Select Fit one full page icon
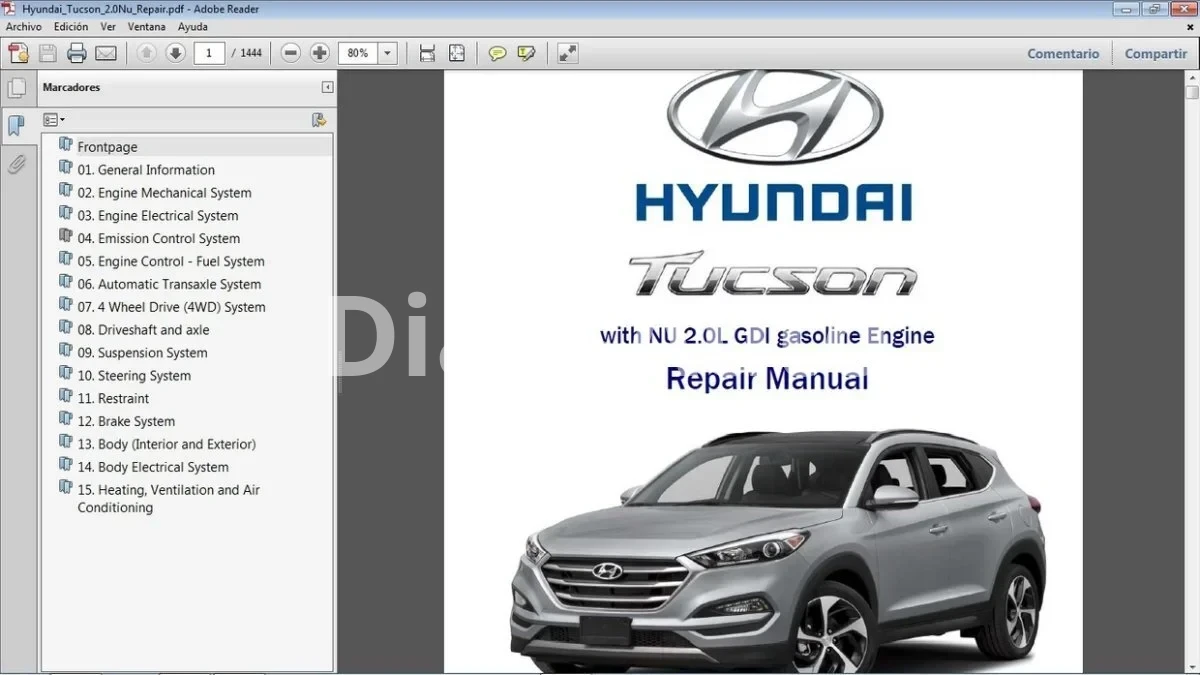Viewport: 1200px width, 675px height. [456, 53]
